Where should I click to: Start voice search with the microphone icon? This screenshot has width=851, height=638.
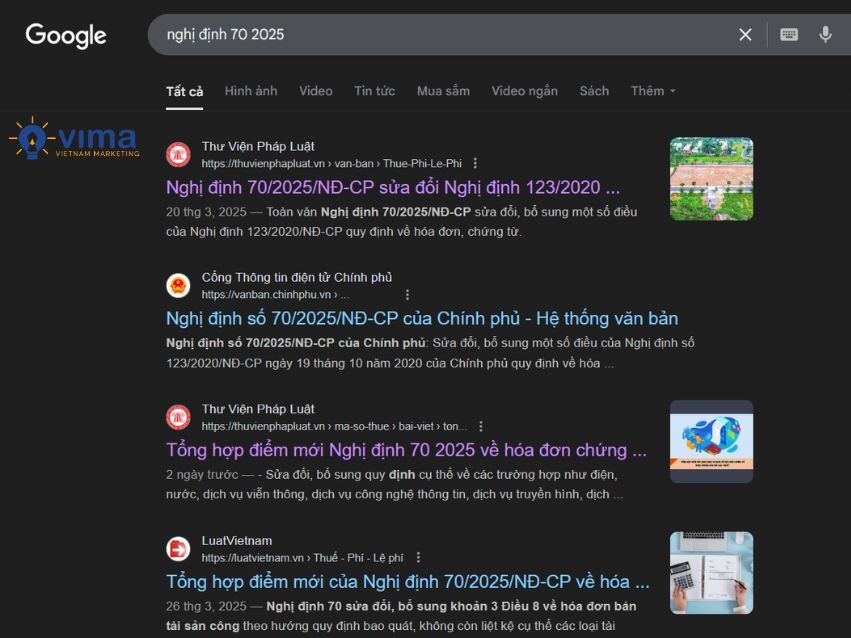[x=825, y=35]
